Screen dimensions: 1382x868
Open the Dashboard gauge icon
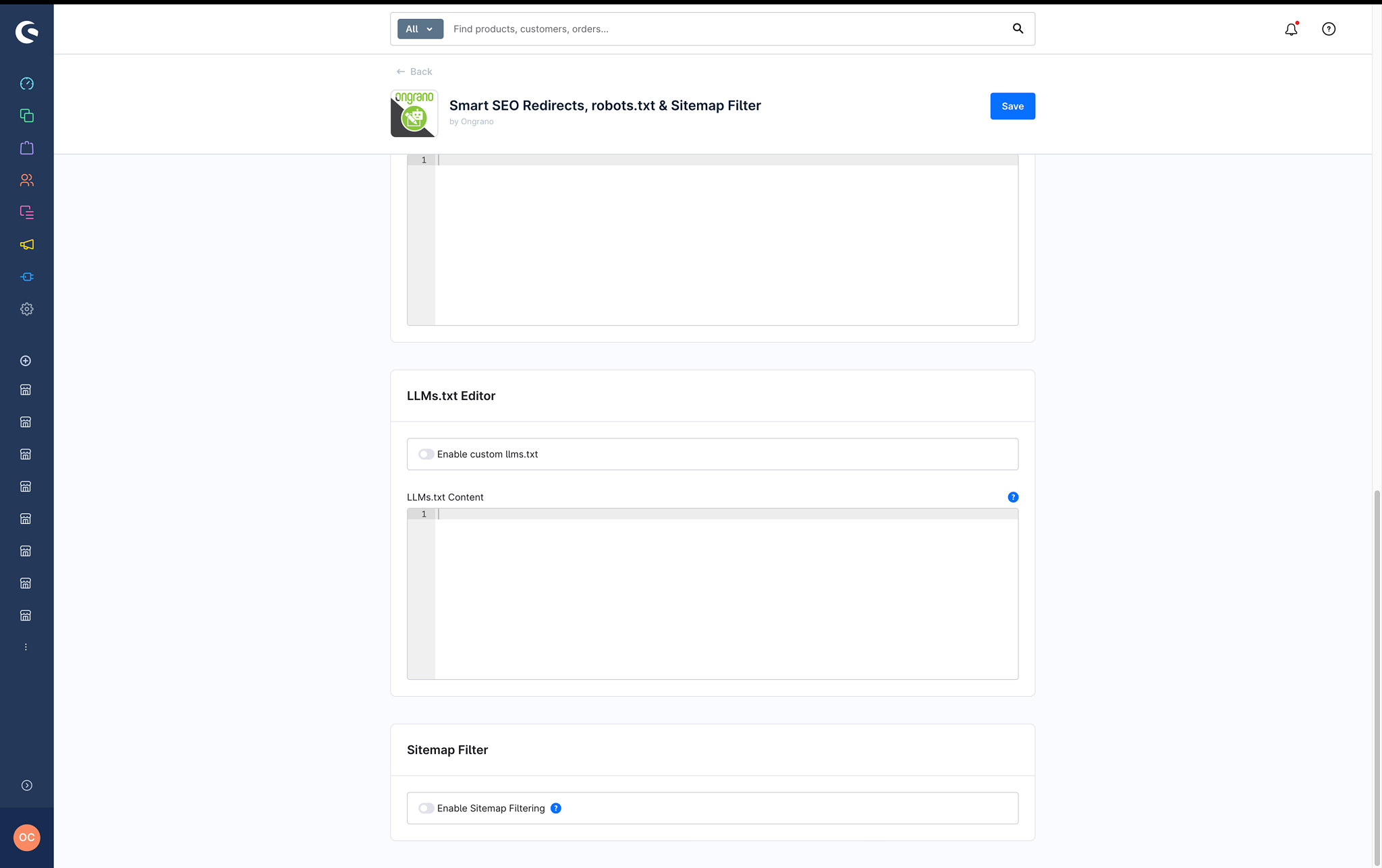point(26,84)
